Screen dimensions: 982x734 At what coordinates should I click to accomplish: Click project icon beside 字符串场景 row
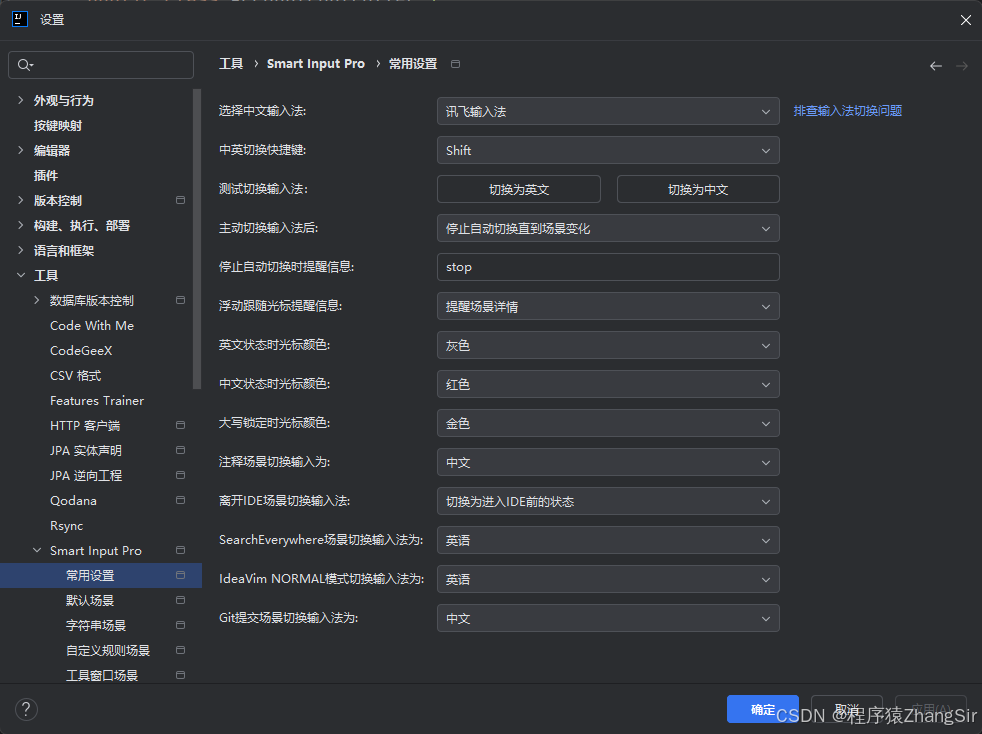pos(180,626)
